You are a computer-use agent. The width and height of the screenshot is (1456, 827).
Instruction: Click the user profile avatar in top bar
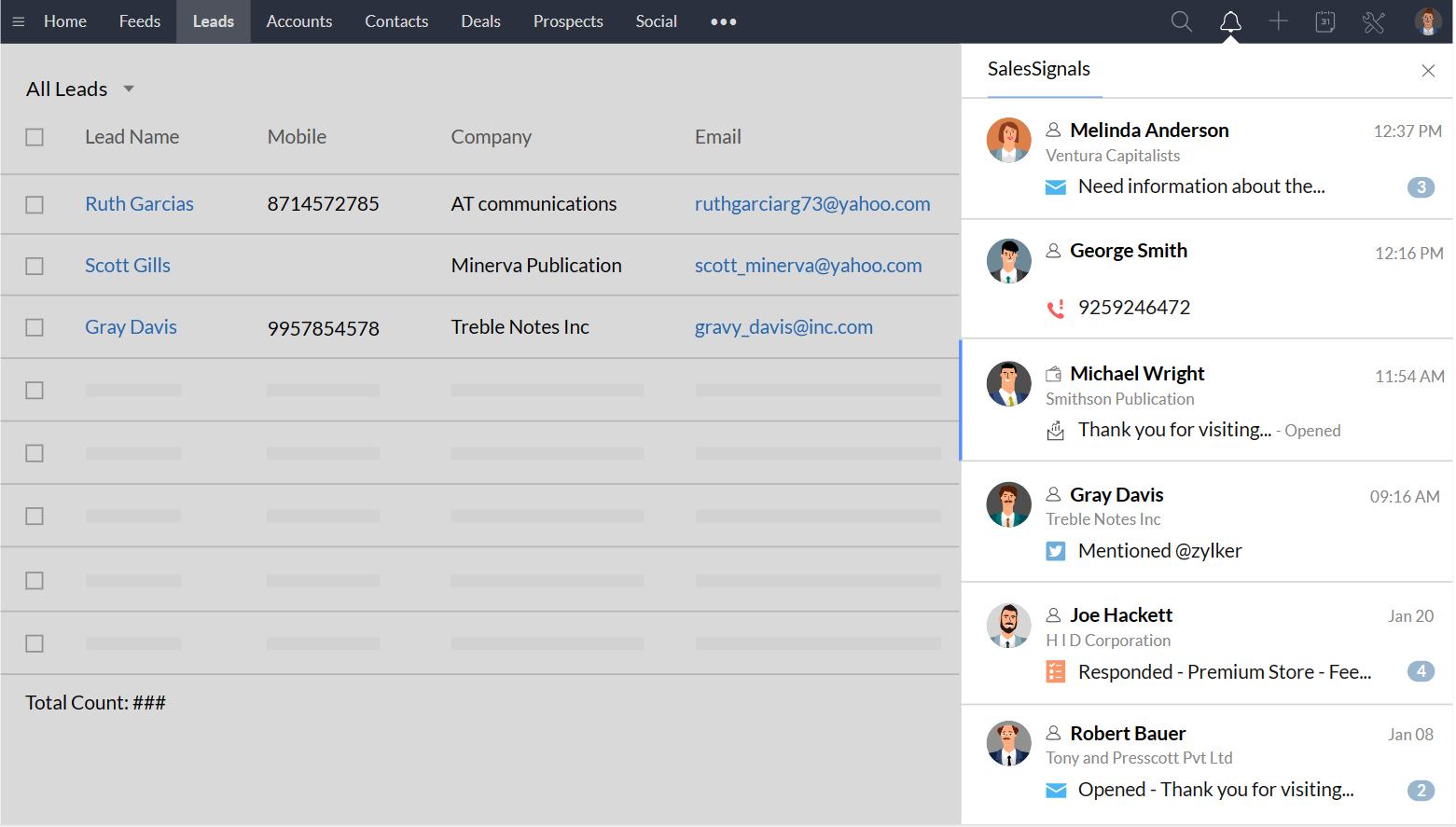click(1427, 21)
